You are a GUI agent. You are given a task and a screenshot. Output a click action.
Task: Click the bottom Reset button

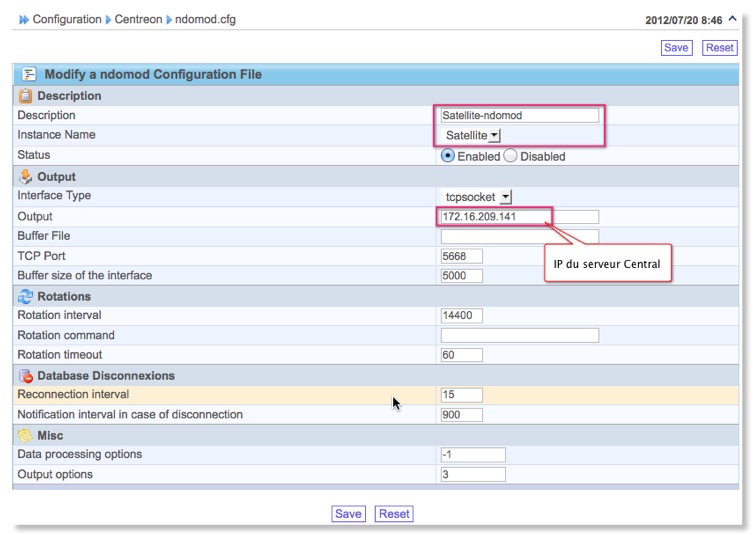coord(394,514)
